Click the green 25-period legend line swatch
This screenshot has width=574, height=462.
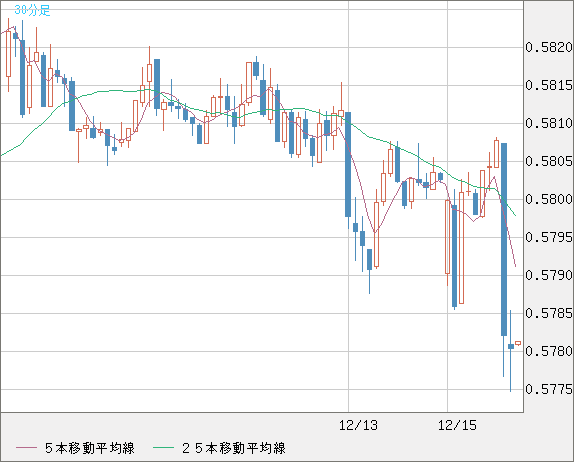point(163,448)
